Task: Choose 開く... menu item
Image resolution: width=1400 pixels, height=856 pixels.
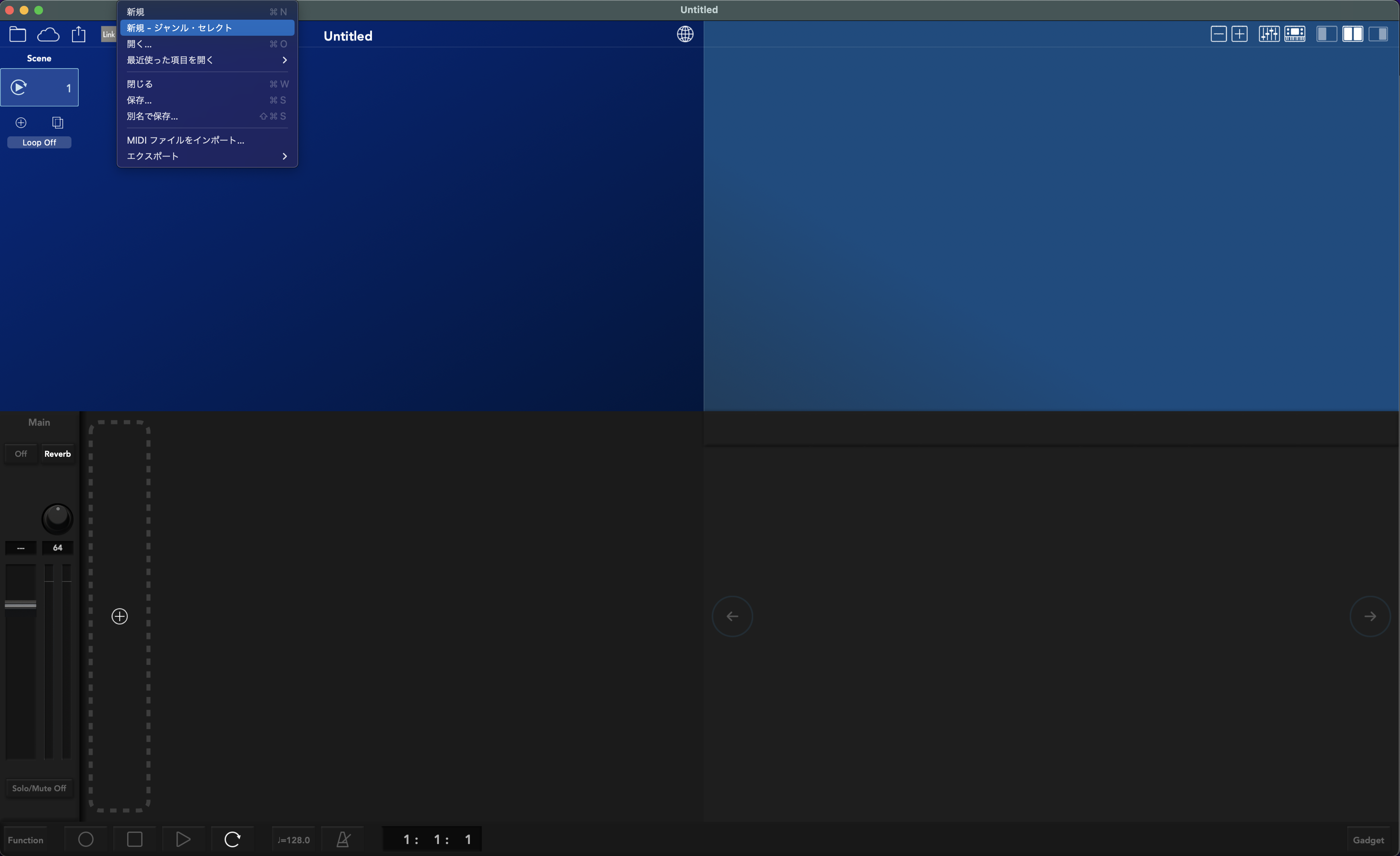Action: pyautogui.click(x=207, y=44)
